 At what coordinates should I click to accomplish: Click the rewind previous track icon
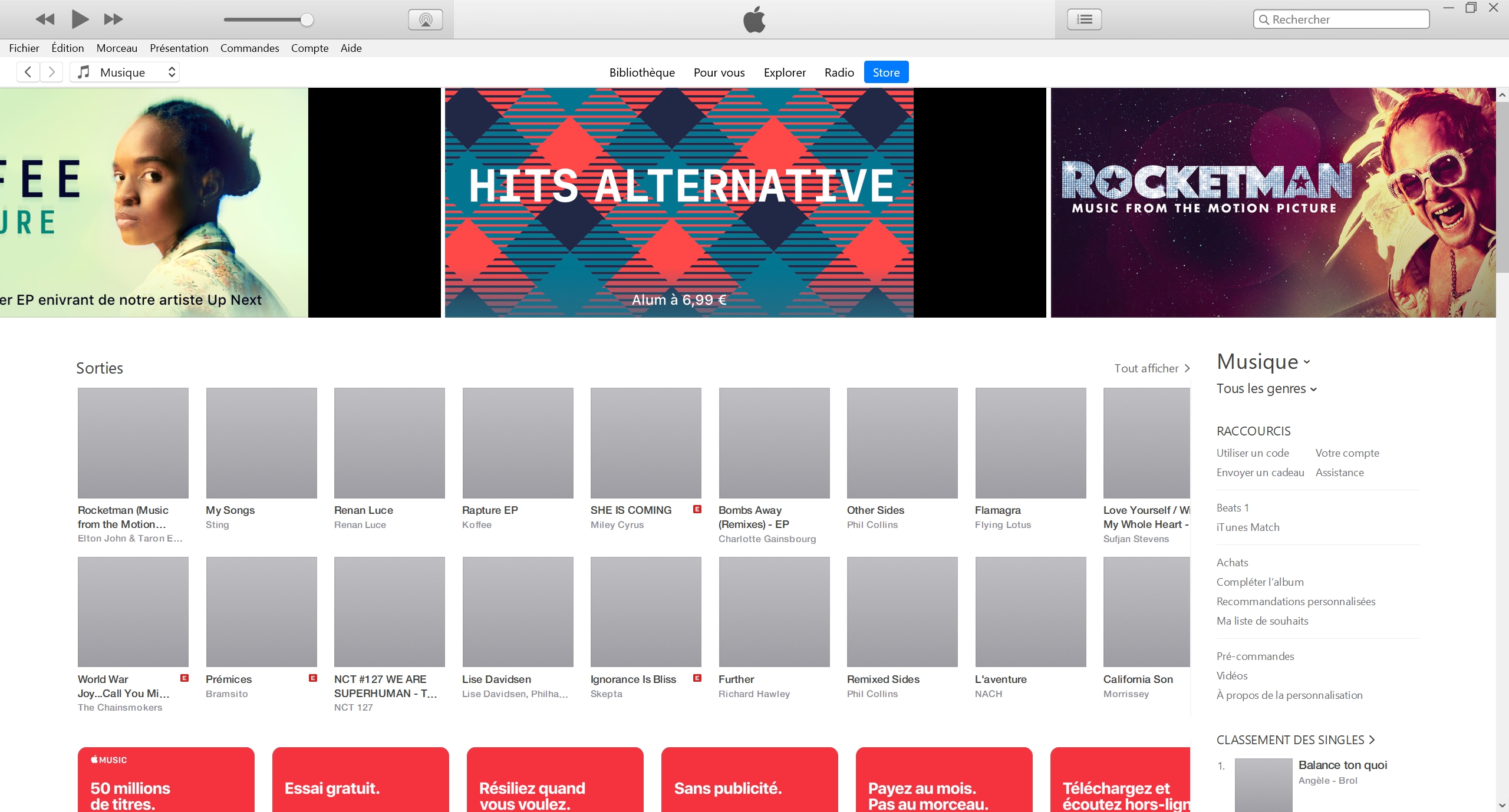click(45, 19)
